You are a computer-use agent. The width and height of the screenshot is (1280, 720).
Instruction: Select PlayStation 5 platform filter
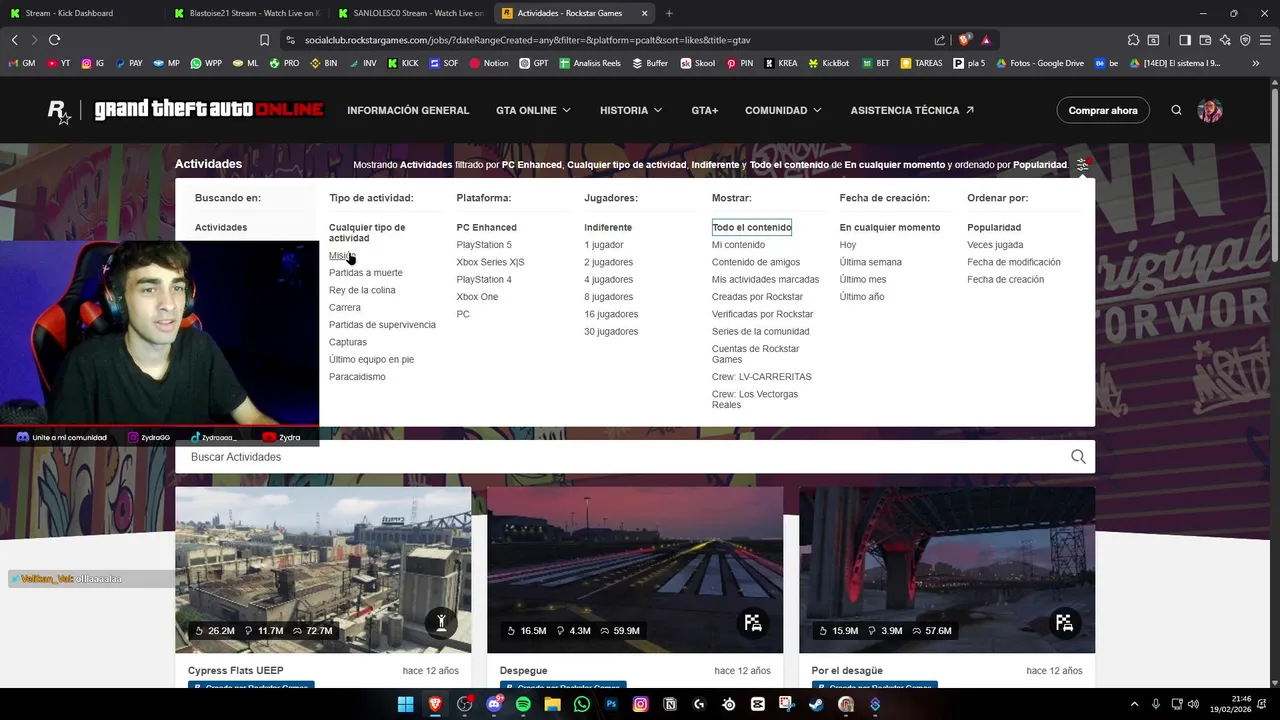[484, 245]
